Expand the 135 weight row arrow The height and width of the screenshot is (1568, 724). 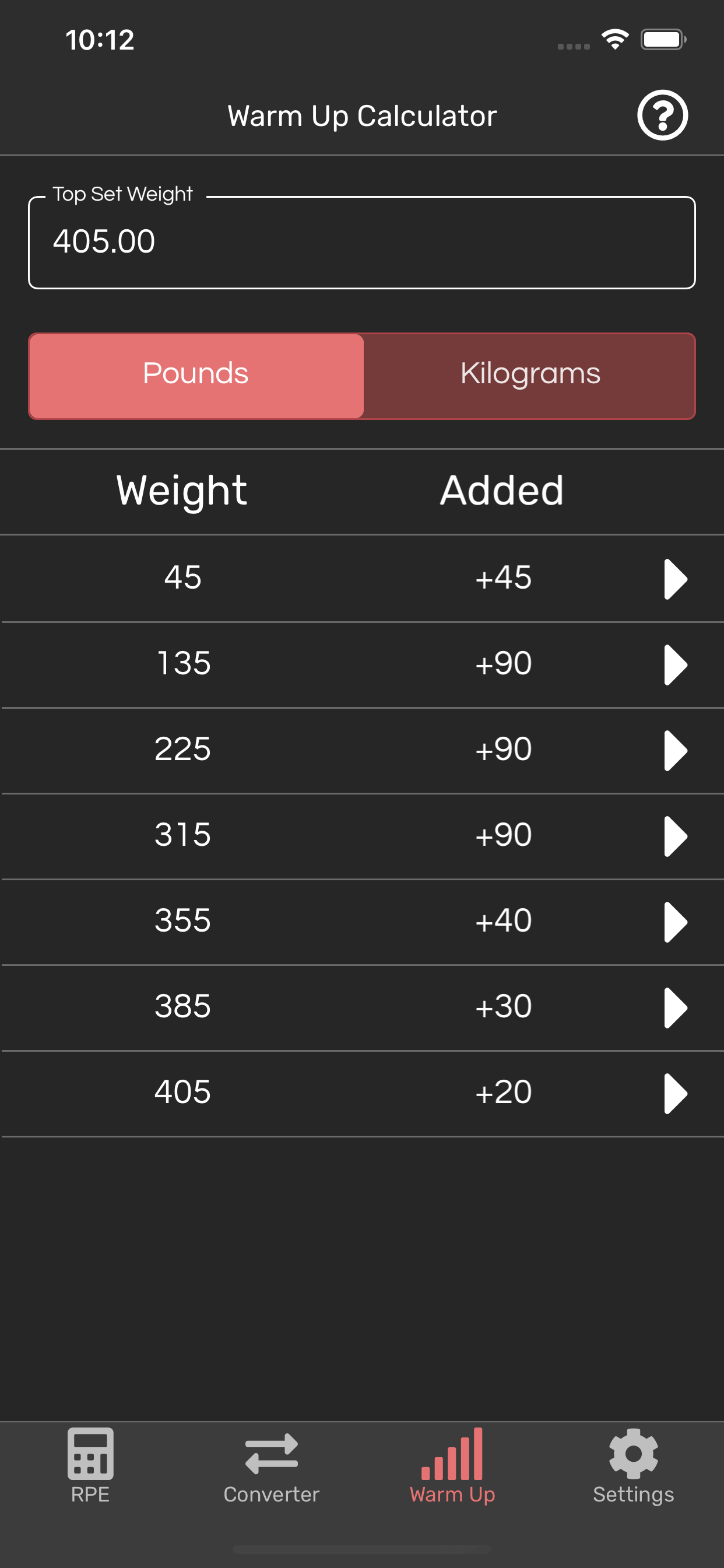pyautogui.click(x=674, y=664)
